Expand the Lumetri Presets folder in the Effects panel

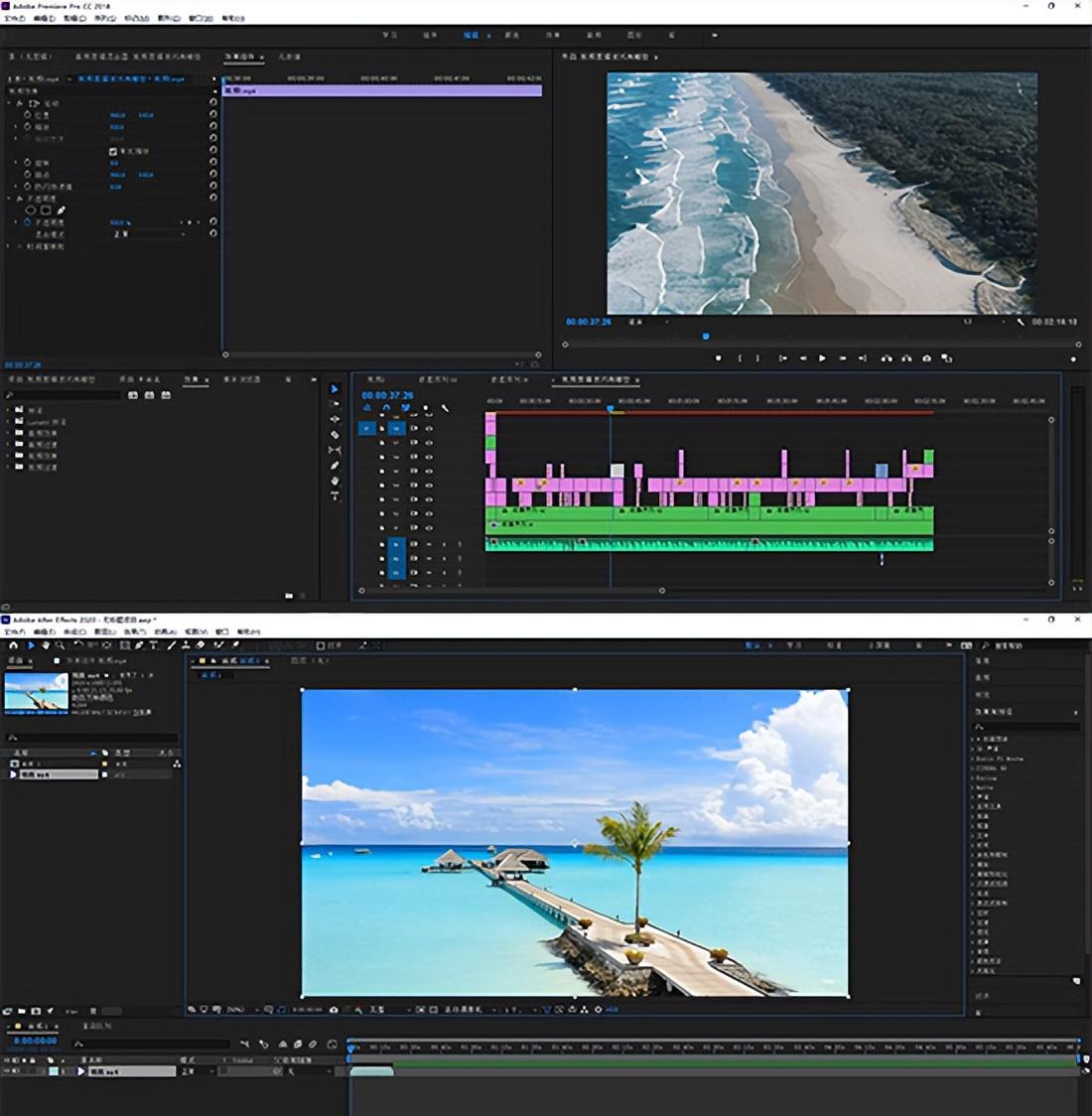coord(9,421)
